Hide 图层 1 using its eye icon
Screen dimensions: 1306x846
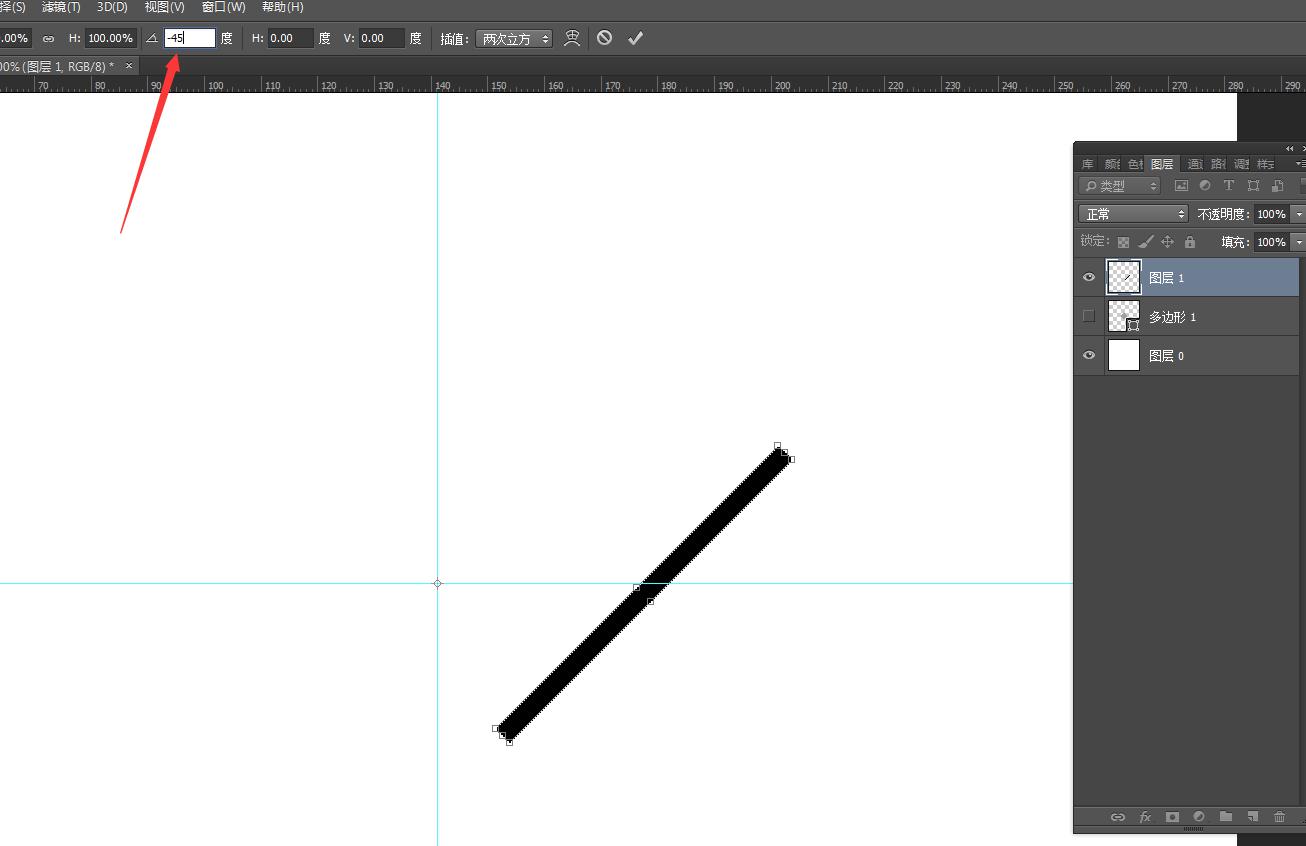(x=1089, y=278)
